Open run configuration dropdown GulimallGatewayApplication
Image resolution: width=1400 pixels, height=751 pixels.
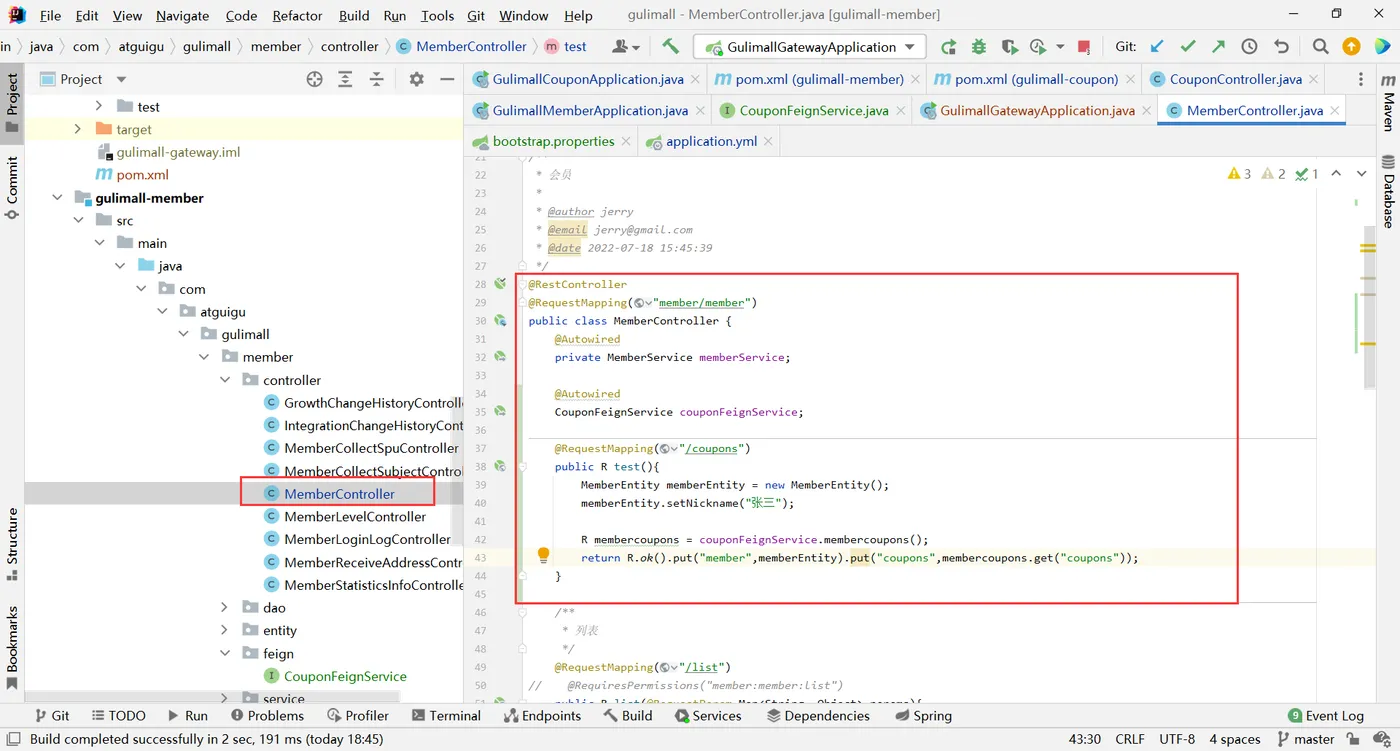click(x=811, y=47)
